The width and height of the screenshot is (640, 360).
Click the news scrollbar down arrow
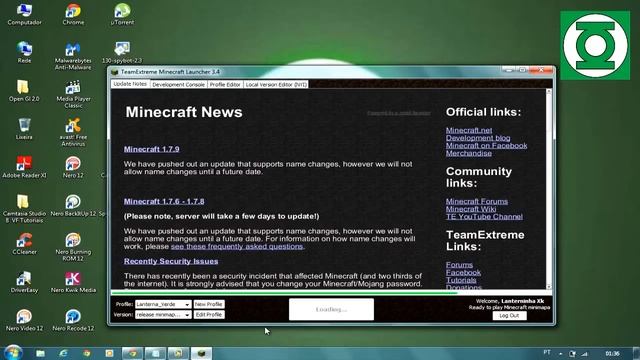click(549, 287)
